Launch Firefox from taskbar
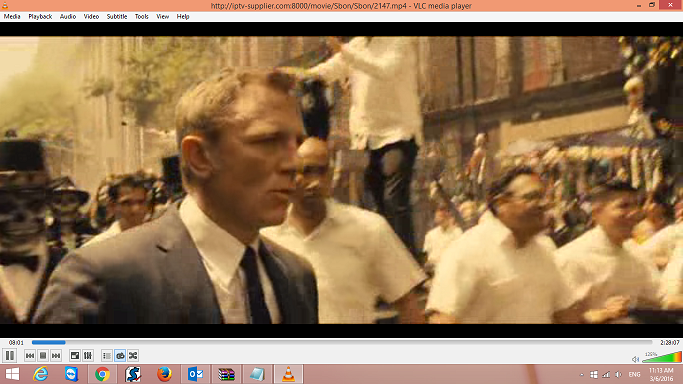This screenshot has width=683, height=384. point(164,374)
